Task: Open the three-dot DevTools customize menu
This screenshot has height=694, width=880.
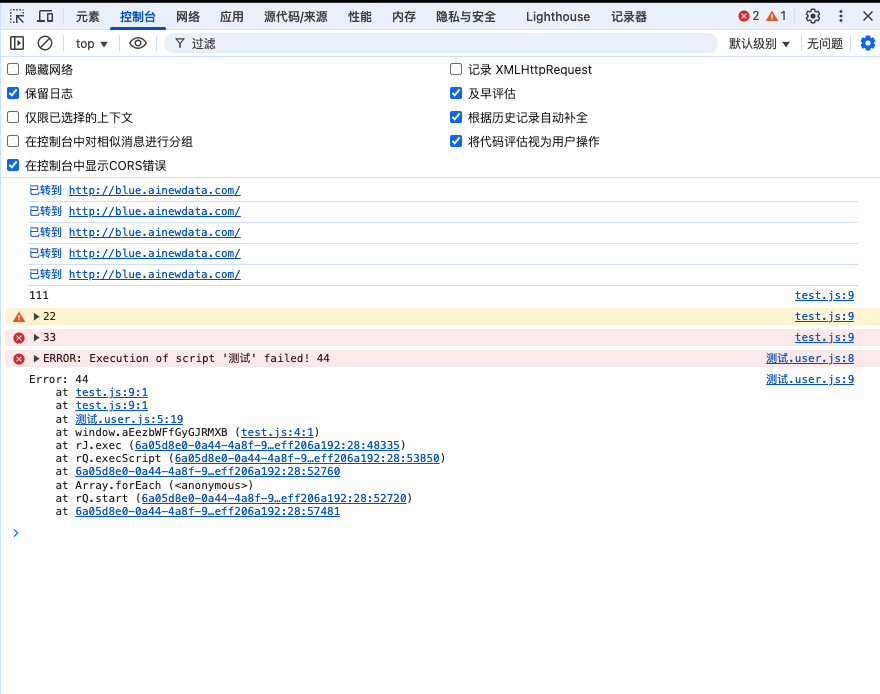Action: pyautogui.click(x=841, y=16)
